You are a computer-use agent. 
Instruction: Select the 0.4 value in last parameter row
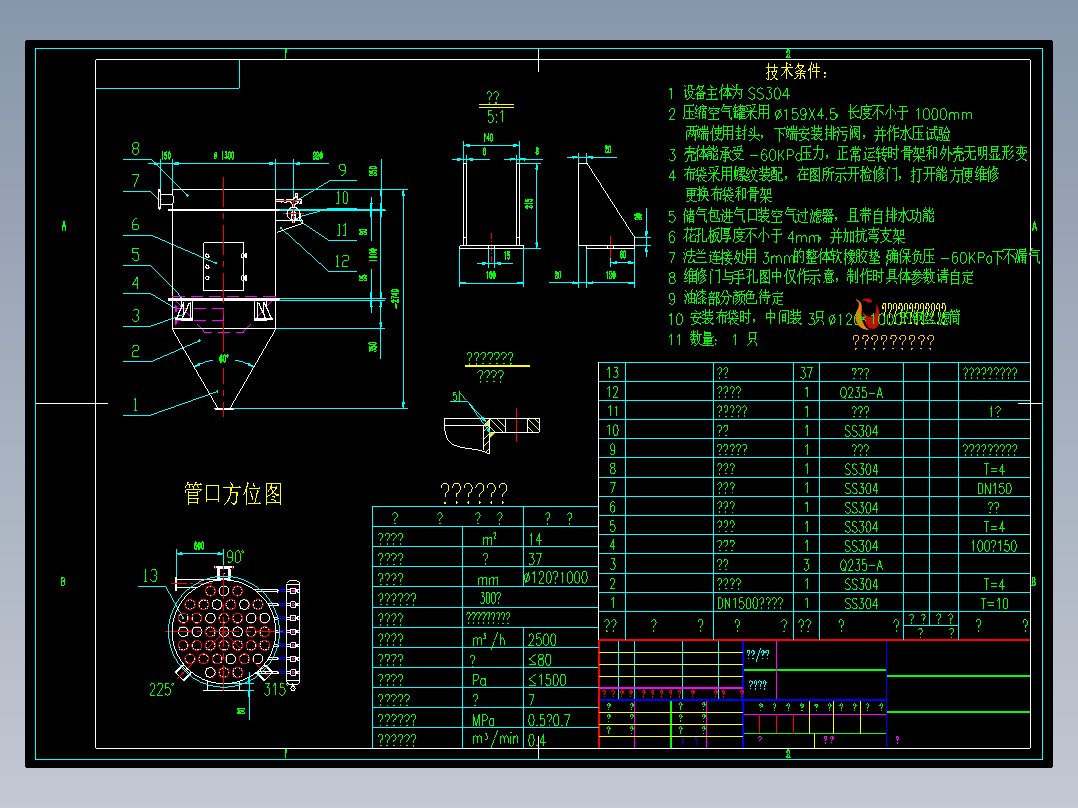537,741
